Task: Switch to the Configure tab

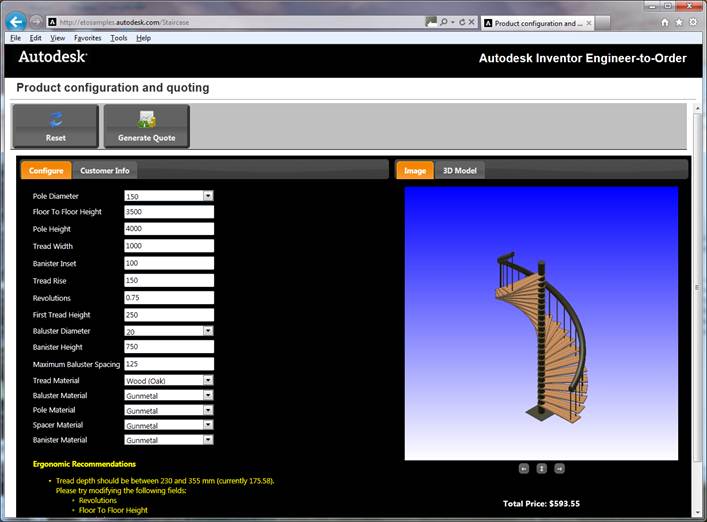Action: [46, 170]
